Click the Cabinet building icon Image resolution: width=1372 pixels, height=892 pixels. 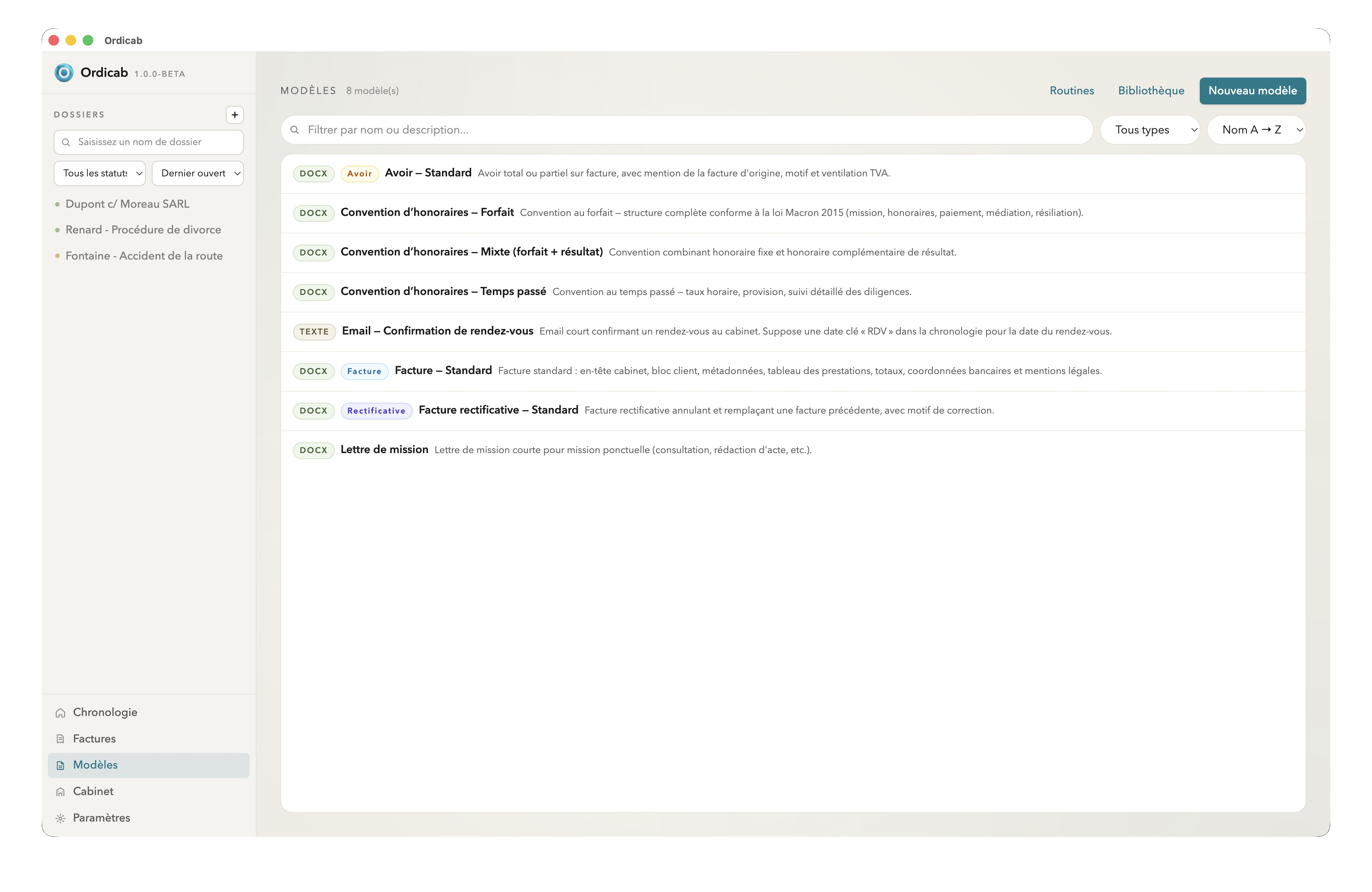coord(60,792)
